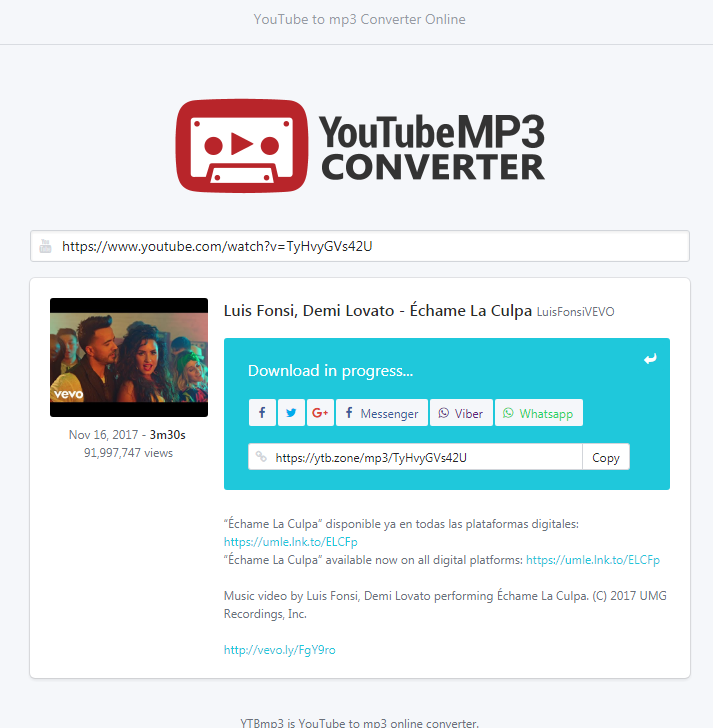This screenshot has width=713, height=728.
Task: Click the chain link icon in share field
Action: click(x=261, y=456)
